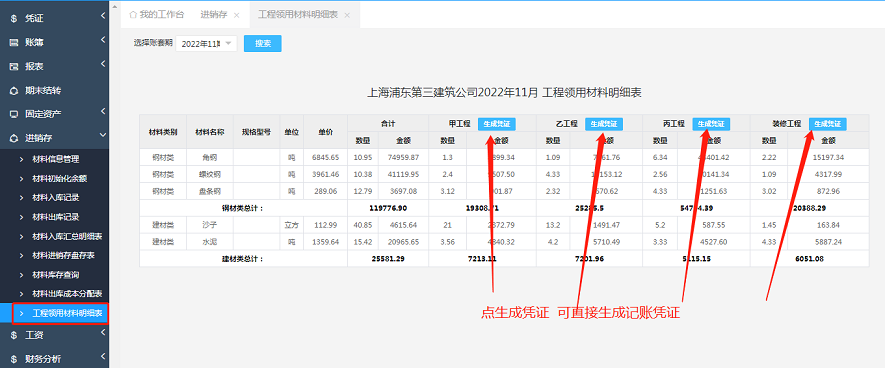Viewport: 885px width, 368px height.
Task: Click the 规格型号 column header
Action: 256,132
